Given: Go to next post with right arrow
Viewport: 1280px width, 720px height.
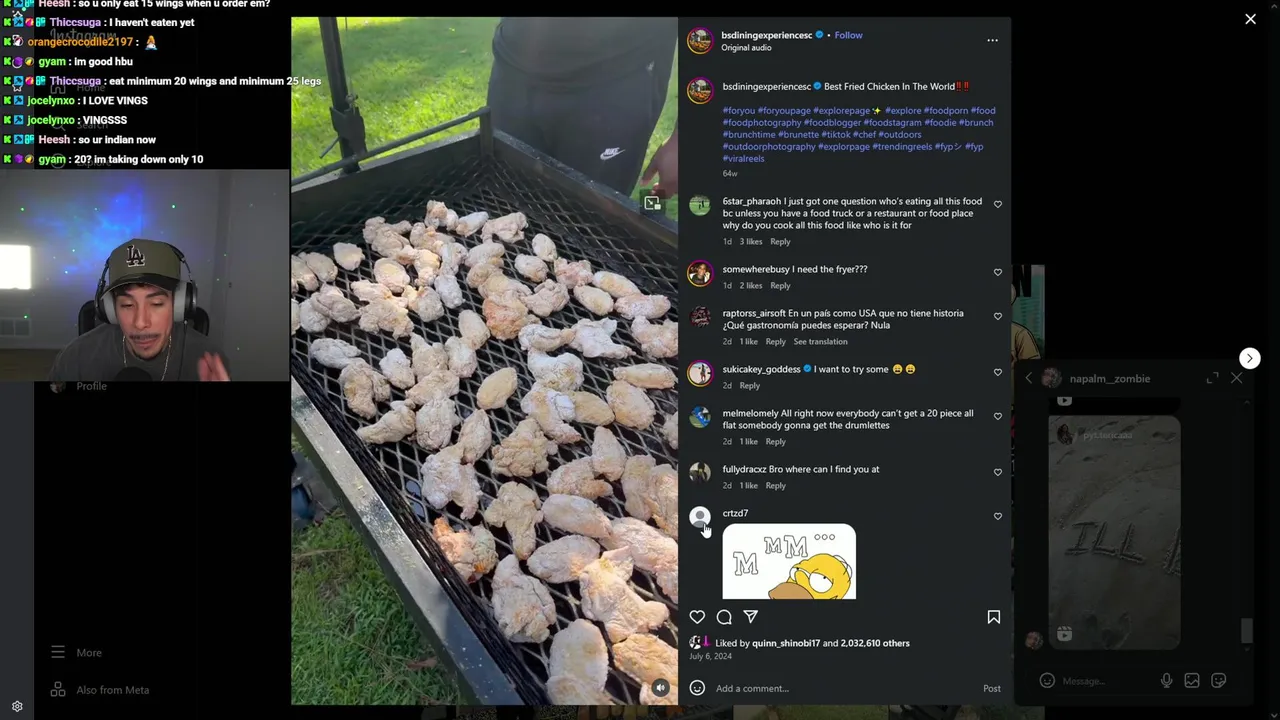Looking at the screenshot, I should 1249,358.
